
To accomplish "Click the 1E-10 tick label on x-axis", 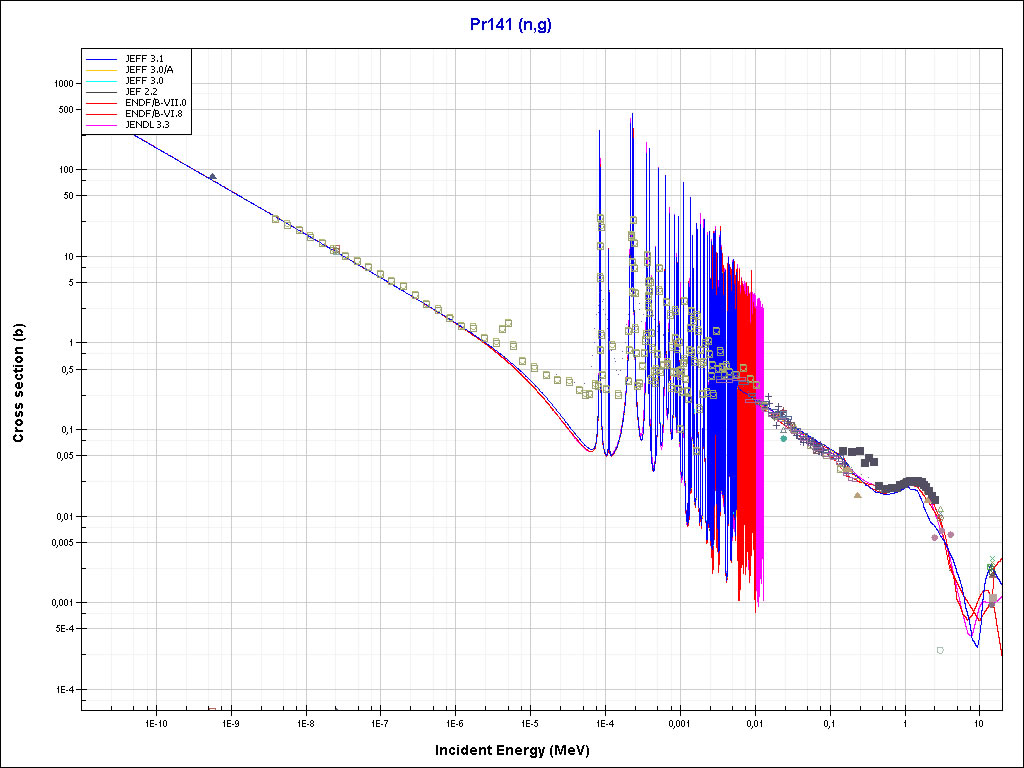I will pyautogui.click(x=155, y=722).
